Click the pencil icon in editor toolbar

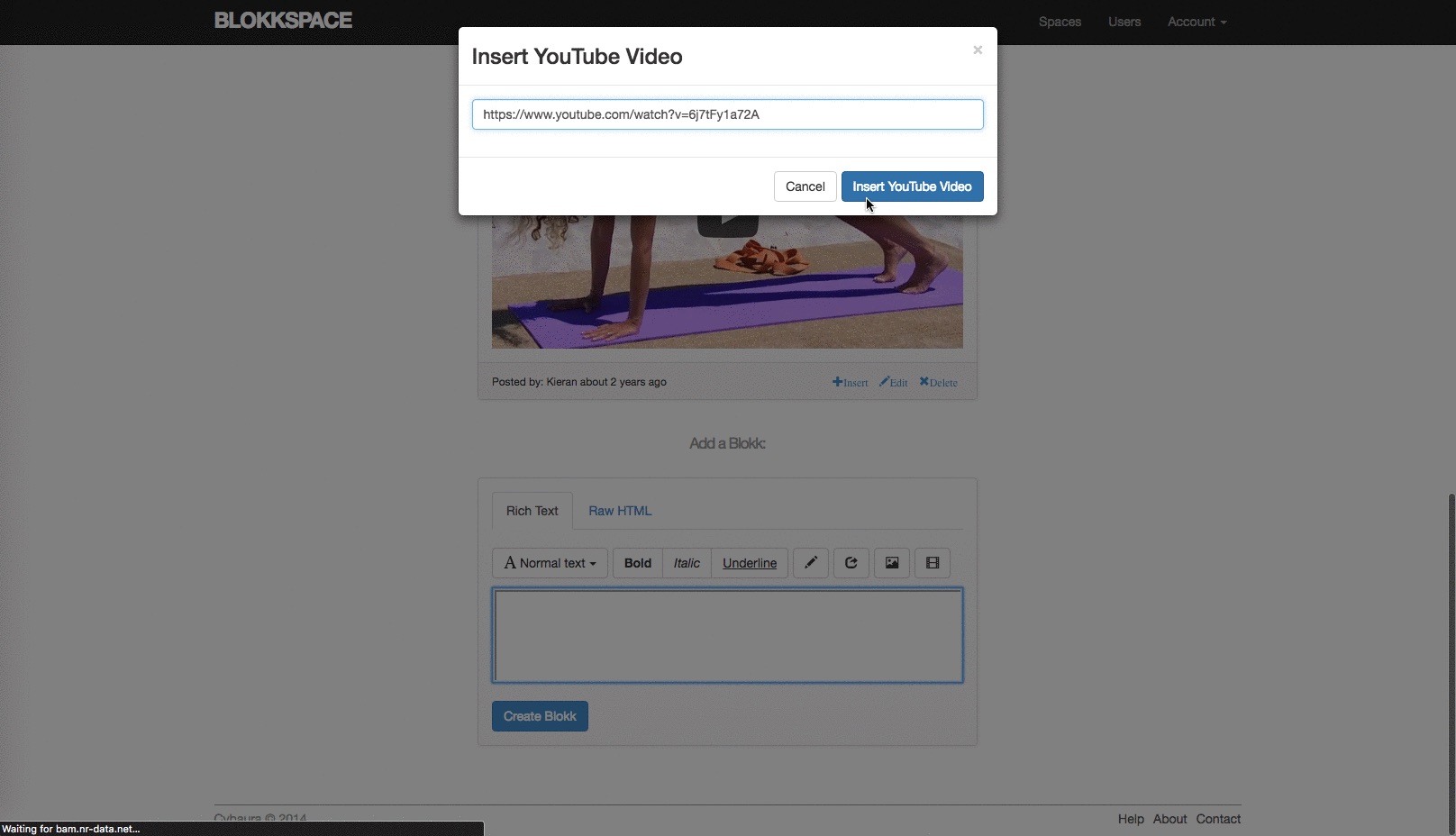(811, 563)
